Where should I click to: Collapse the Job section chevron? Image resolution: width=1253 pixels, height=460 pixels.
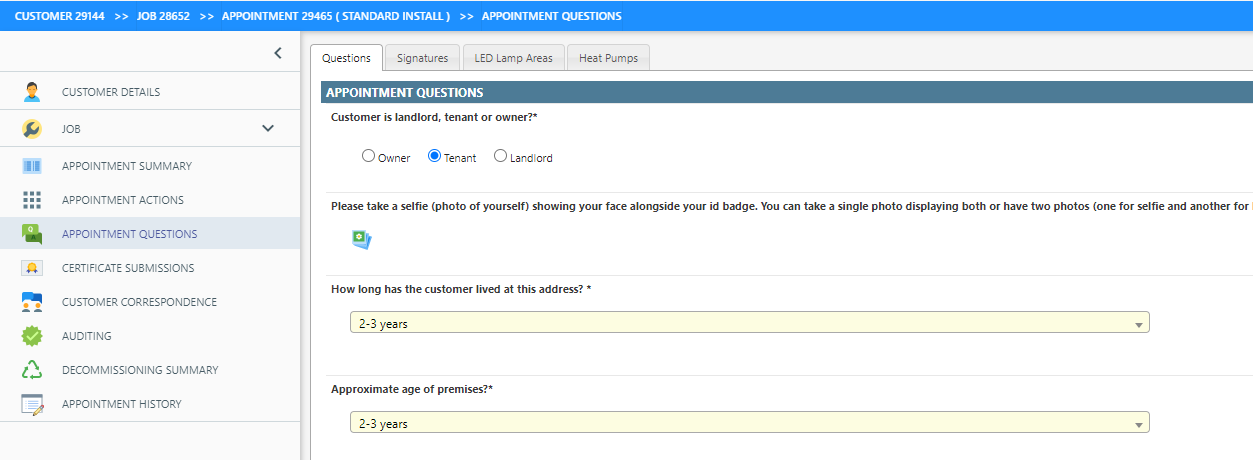pos(267,128)
